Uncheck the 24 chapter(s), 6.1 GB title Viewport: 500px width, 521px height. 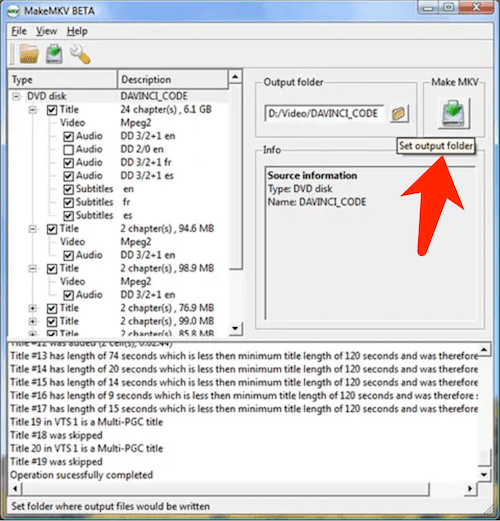[x=52, y=110]
